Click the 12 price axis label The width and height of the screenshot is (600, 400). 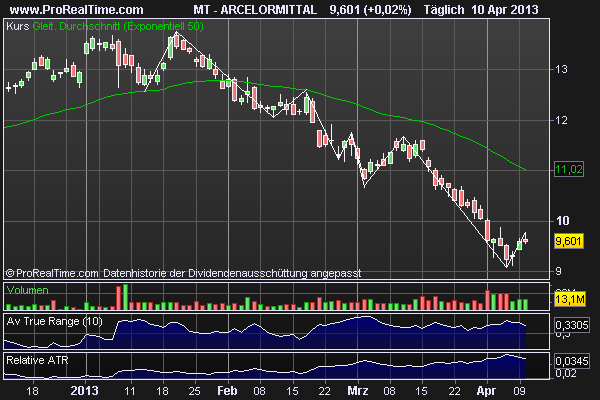pyautogui.click(x=561, y=120)
